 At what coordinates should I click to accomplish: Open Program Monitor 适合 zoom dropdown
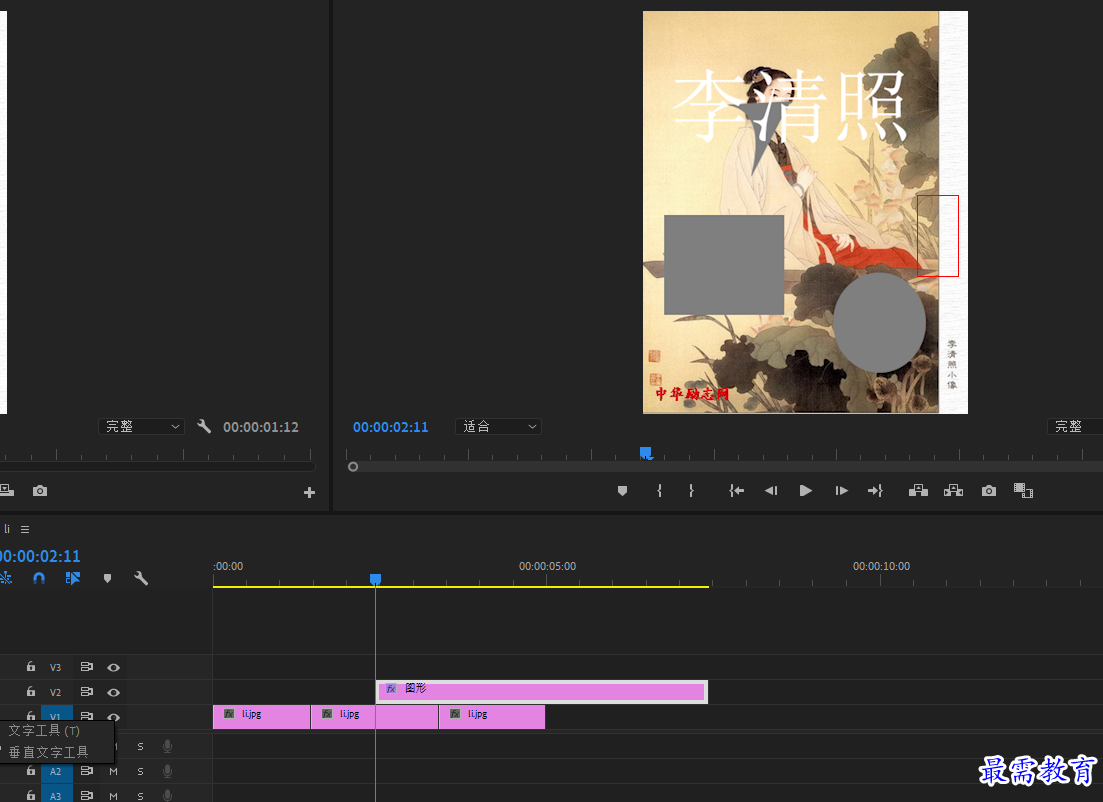coord(499,426)
